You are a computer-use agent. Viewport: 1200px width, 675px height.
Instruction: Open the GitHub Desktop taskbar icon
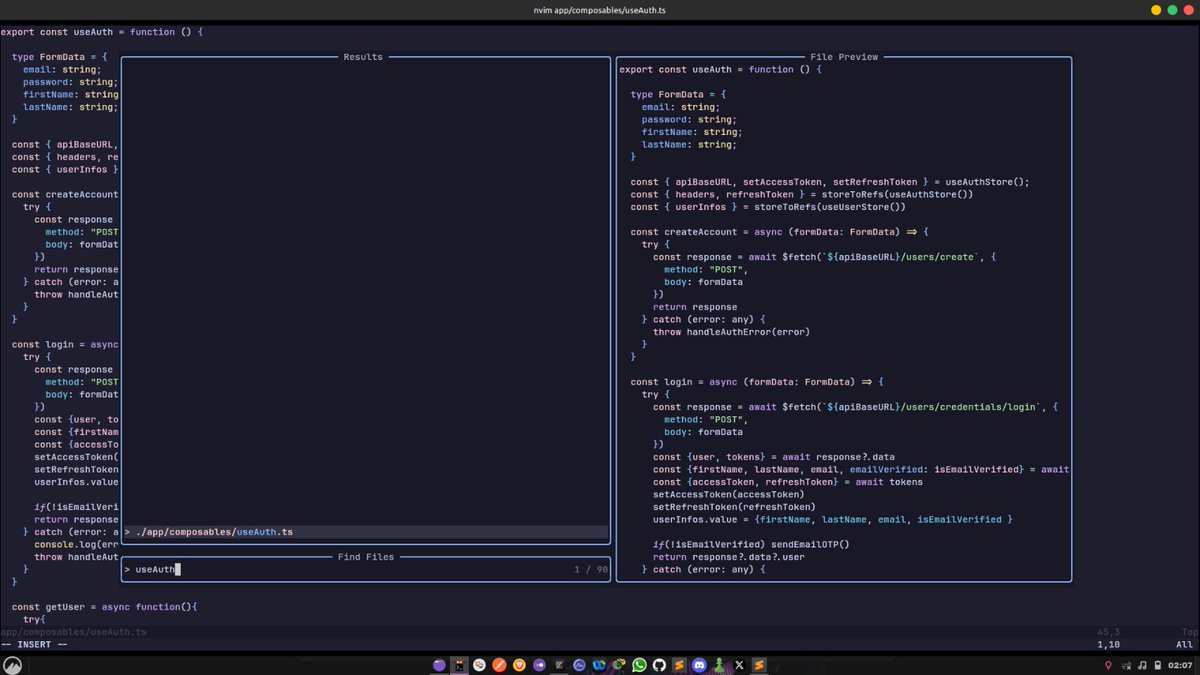point(659,665)
